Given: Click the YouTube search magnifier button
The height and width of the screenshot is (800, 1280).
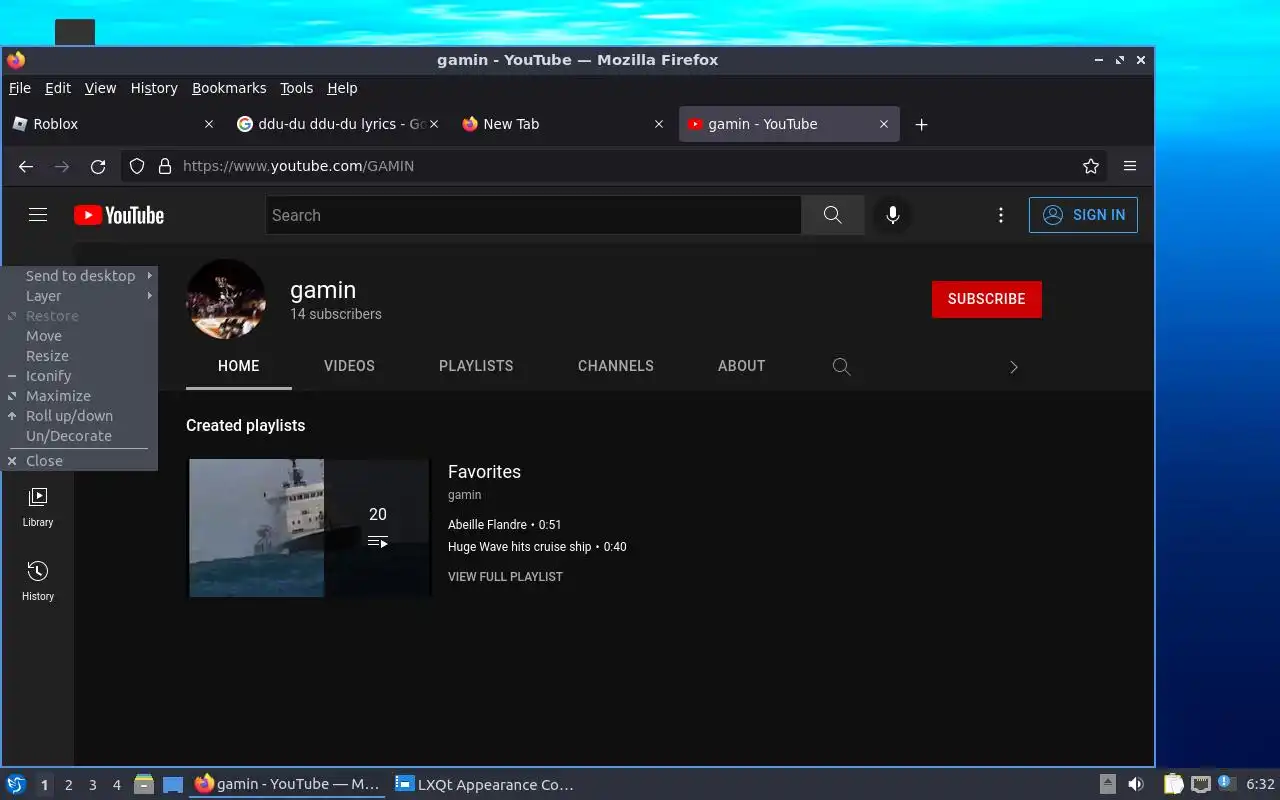Looking at the screenshot, I should tap(832, 215).
